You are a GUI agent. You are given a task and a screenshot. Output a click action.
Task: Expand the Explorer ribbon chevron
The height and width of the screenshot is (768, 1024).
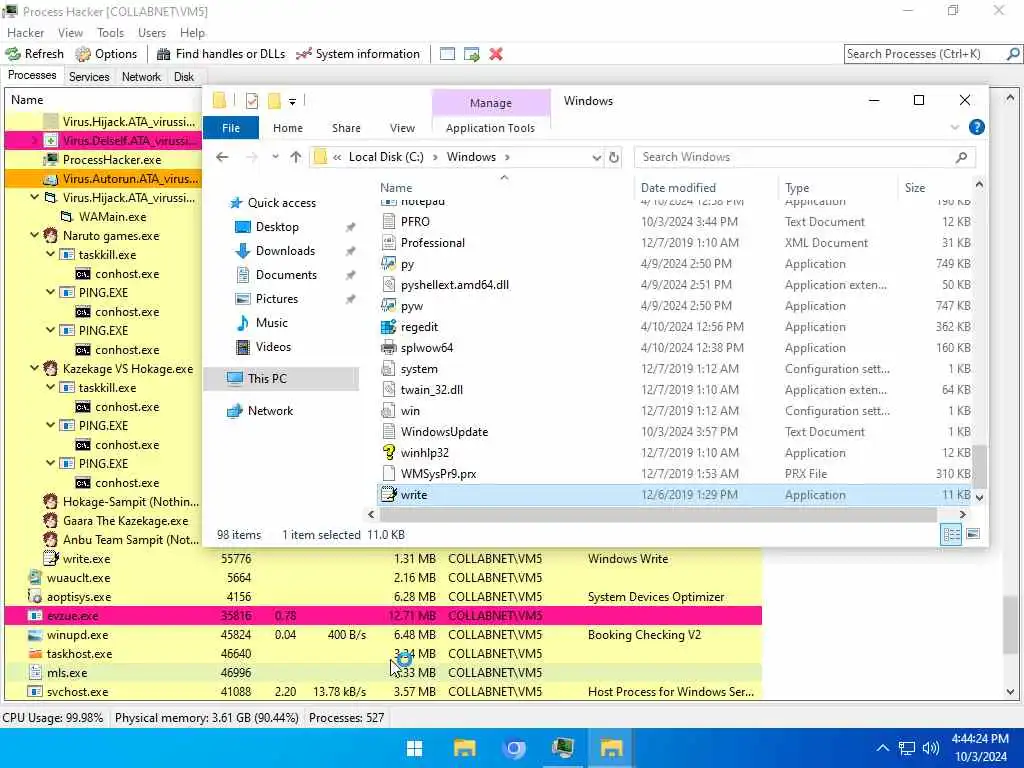[954, 127]
